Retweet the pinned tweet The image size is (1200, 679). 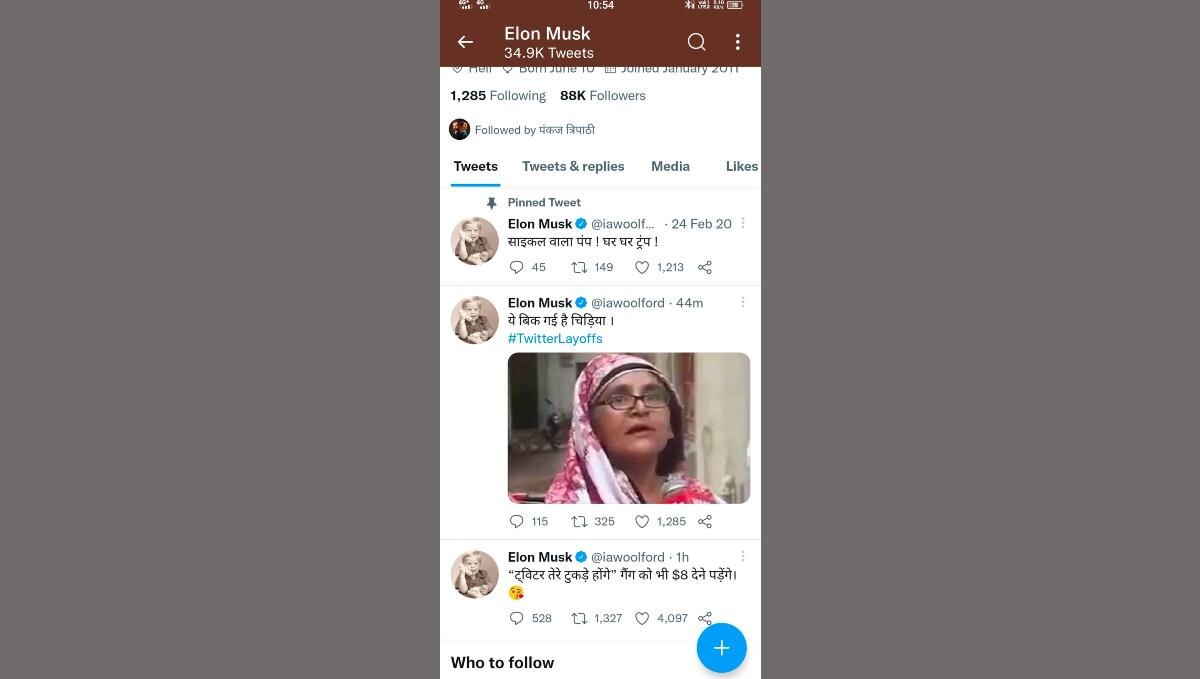coord(579,267)
